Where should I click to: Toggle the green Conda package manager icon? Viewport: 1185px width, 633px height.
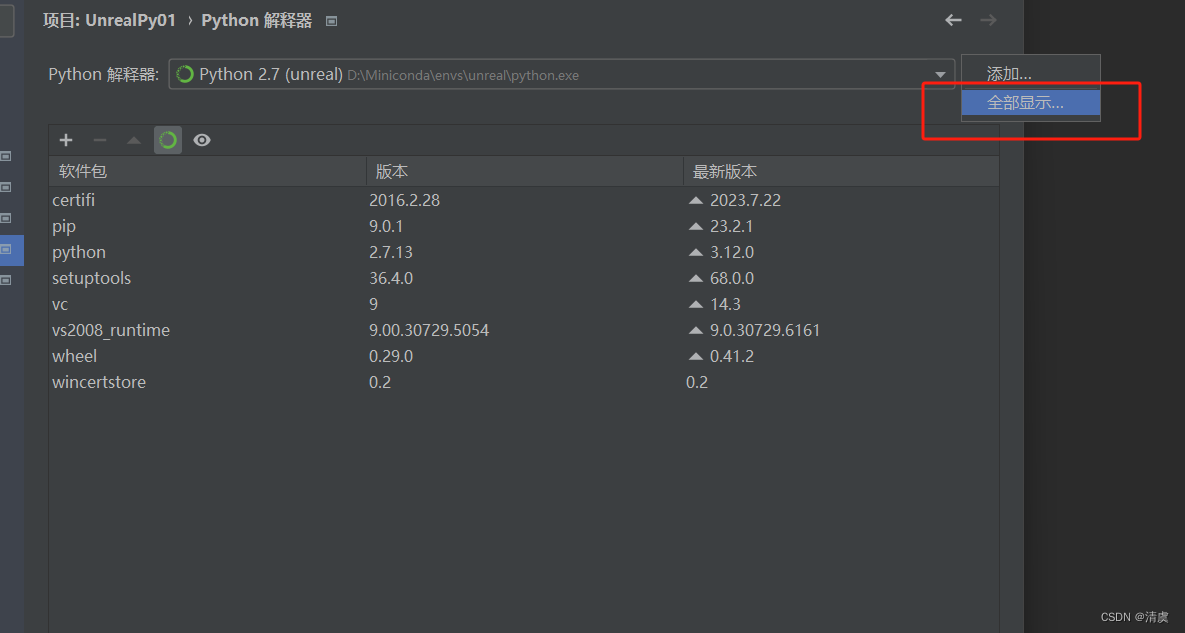(x=167, y=140)
